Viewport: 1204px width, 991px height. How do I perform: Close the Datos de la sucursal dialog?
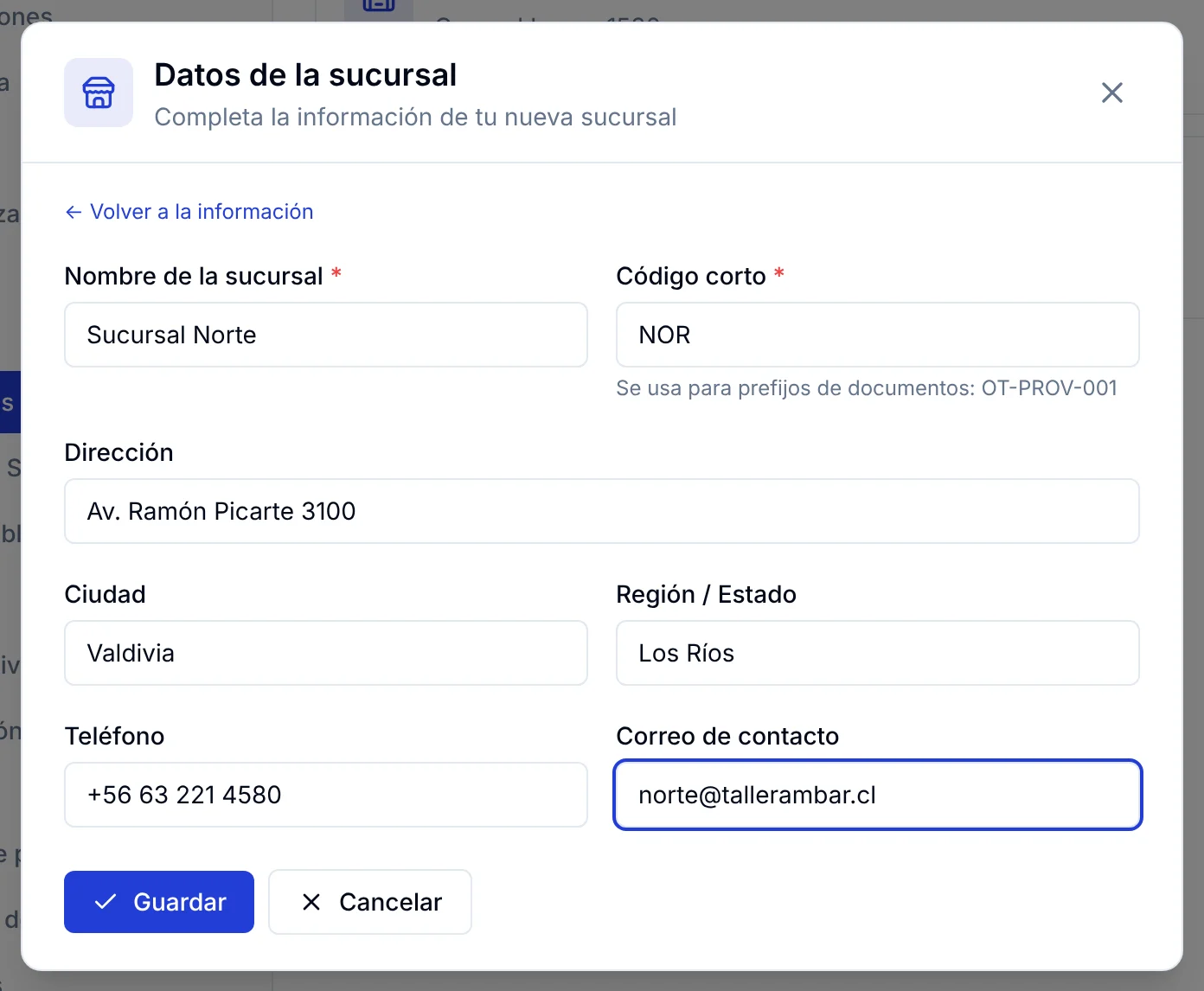pyautogui.click(x=1112, y=93)
